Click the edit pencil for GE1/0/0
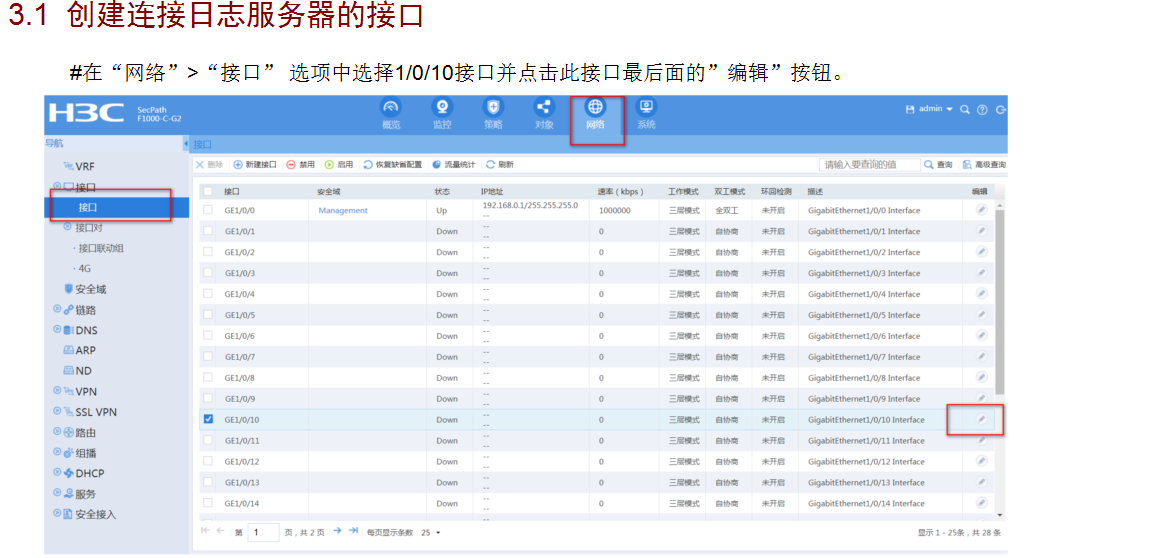The width and height of the screenshot is (1156, 558). pyautogui.click(x=981, y=210)
